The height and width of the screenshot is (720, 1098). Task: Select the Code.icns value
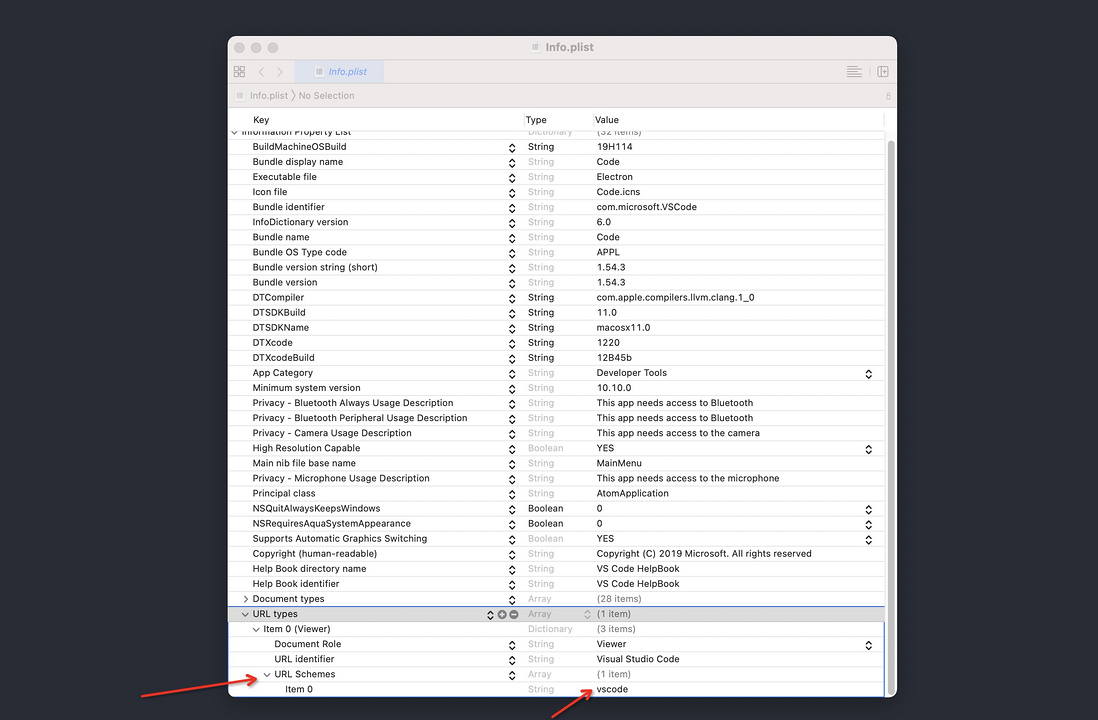pyautogui.click(x=618, y=192)
